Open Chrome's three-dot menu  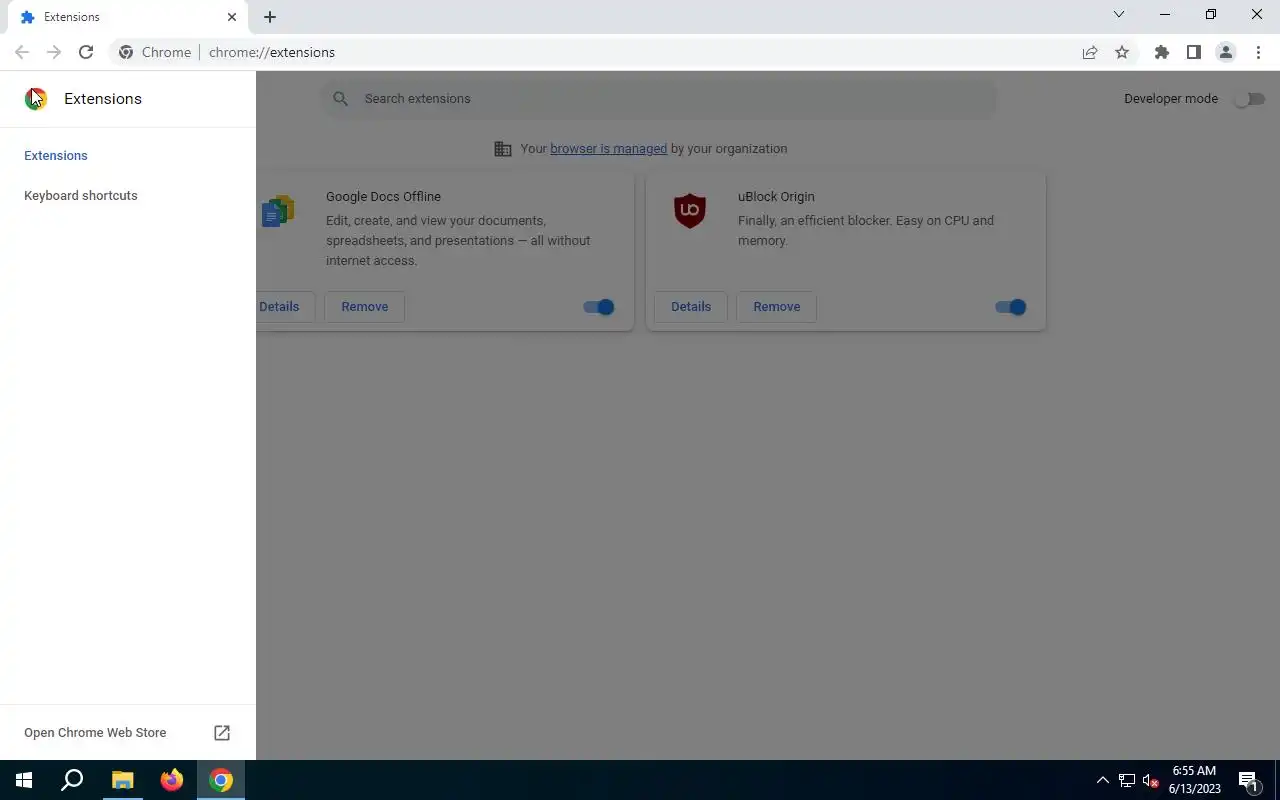(1258, 52)
